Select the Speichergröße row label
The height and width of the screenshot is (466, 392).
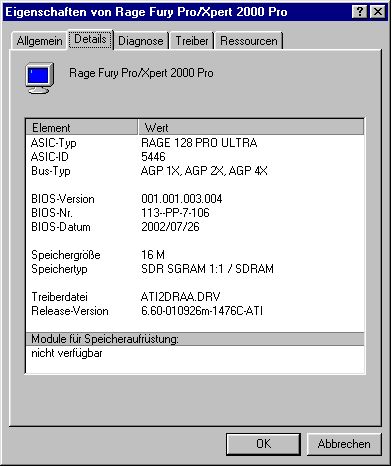click(66, 255)
